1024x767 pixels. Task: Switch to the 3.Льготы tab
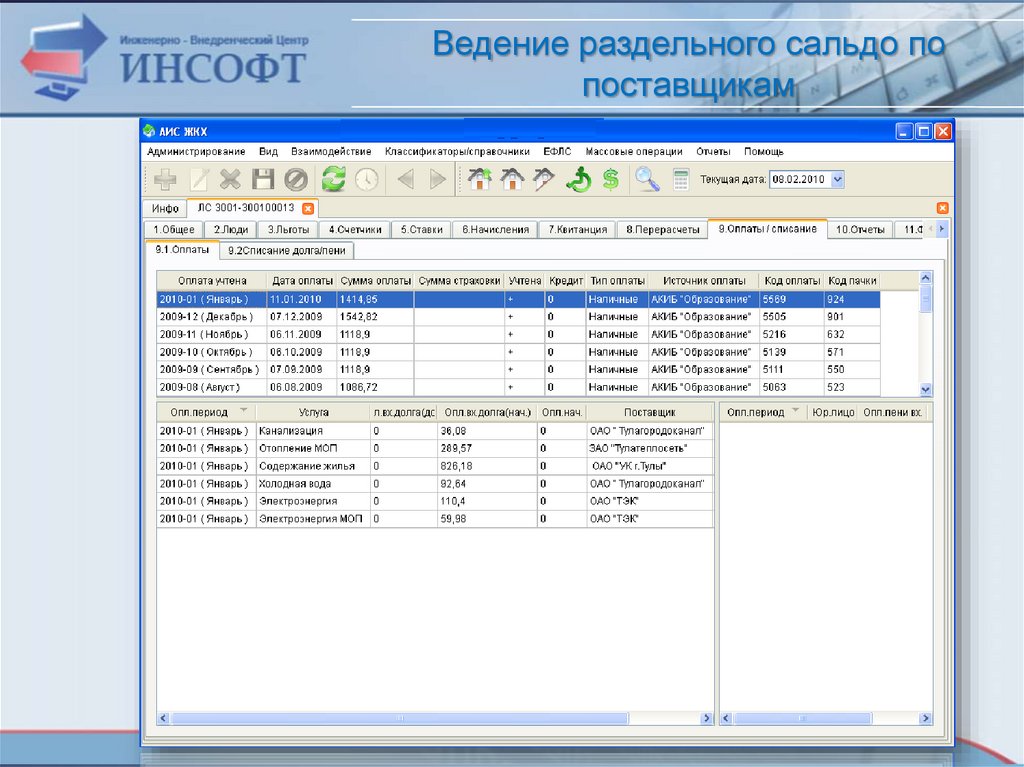click(x=288, y=230)
